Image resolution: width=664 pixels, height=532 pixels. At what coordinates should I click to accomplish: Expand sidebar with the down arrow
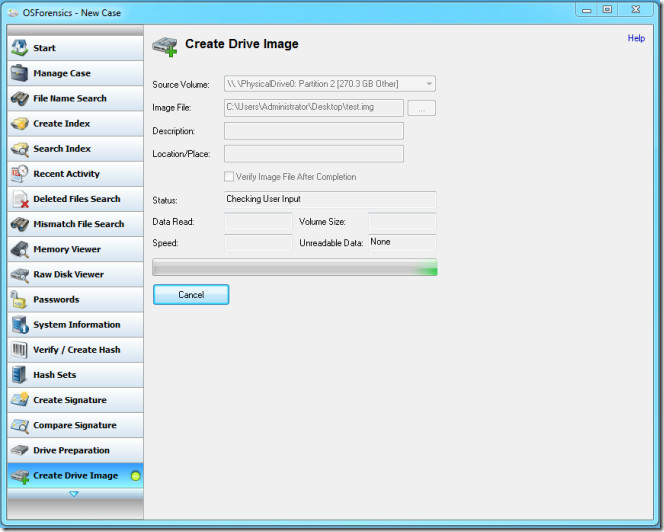[74, 494]
